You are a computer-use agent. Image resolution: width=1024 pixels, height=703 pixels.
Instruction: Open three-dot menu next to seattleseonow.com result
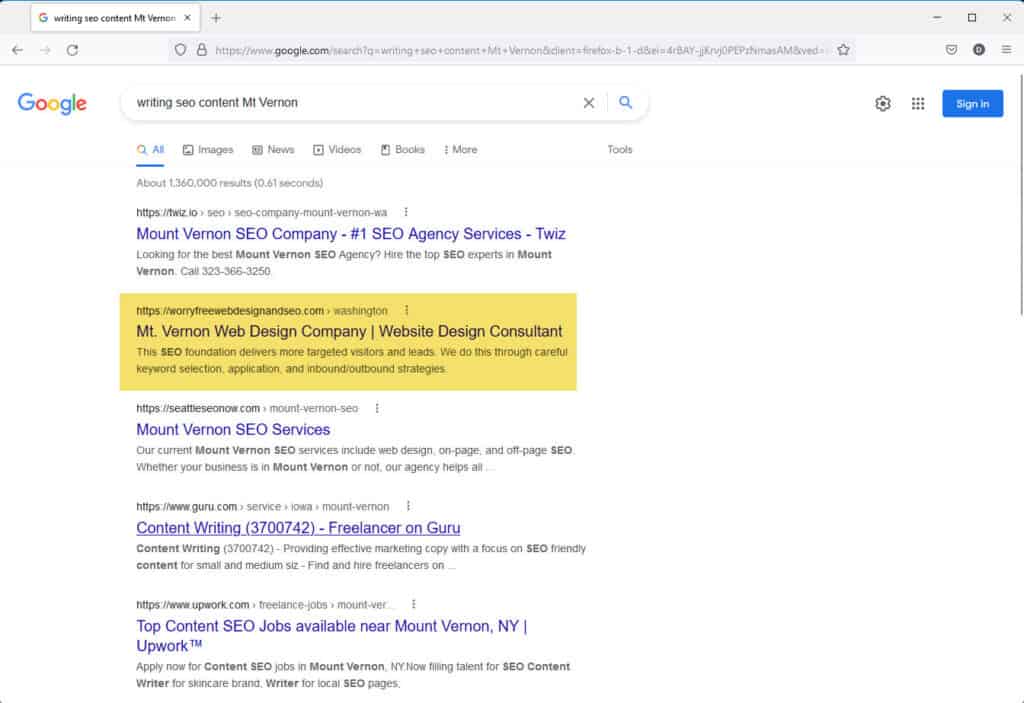coord(377,408)
